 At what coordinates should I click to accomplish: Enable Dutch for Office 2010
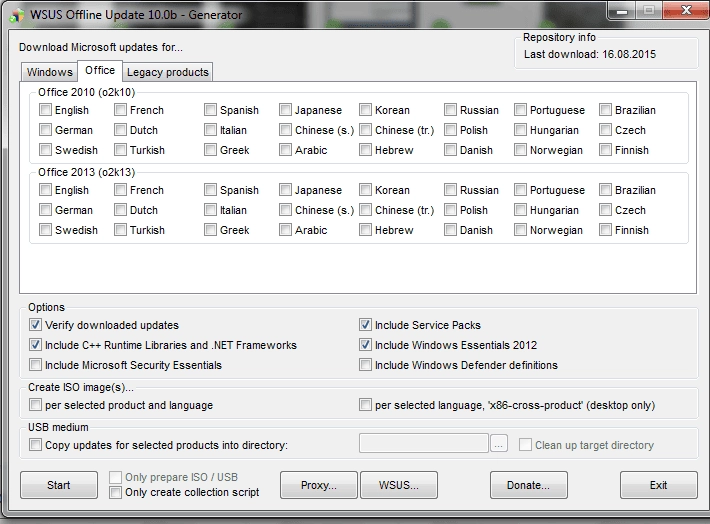[120, 130]
